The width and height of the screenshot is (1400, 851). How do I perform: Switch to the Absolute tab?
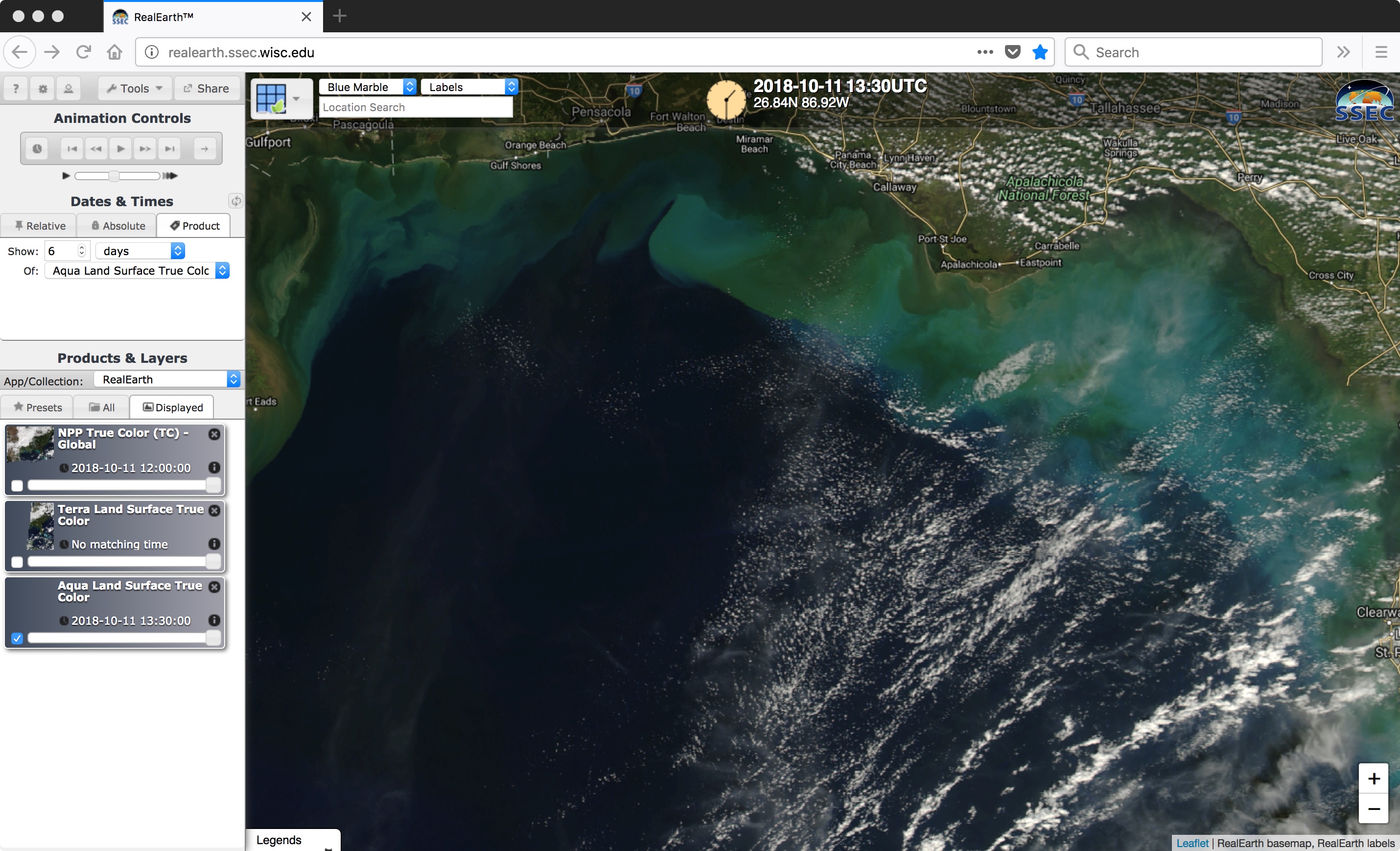[117, 226]
